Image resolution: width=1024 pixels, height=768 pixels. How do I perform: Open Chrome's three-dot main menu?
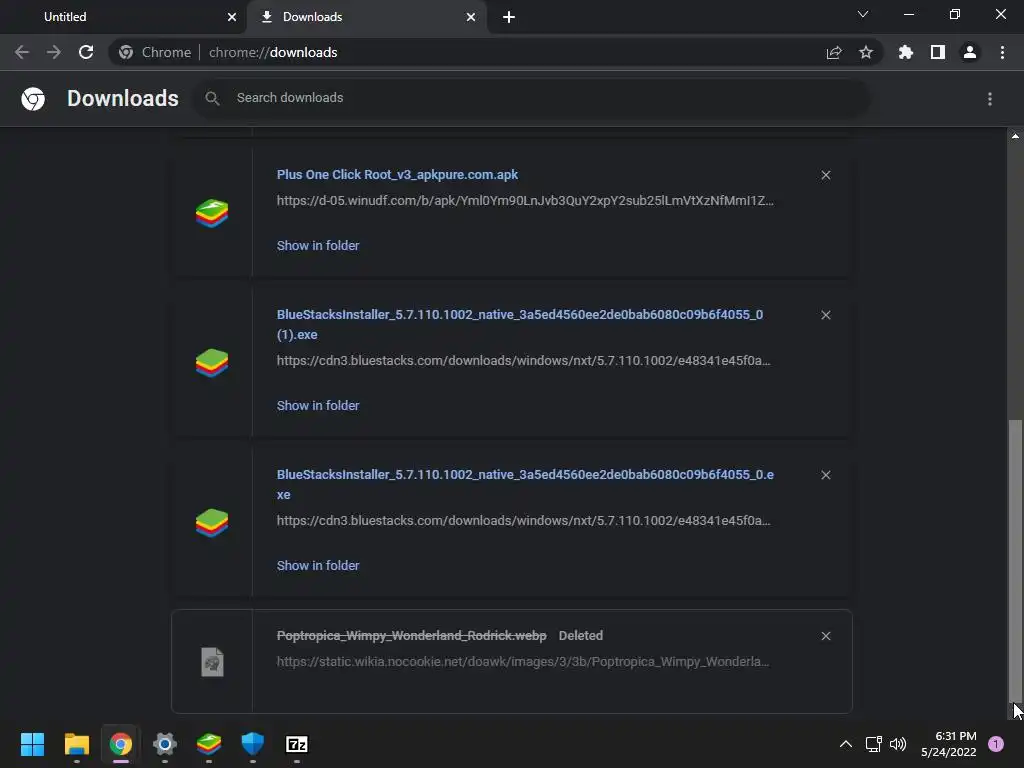1002,52
